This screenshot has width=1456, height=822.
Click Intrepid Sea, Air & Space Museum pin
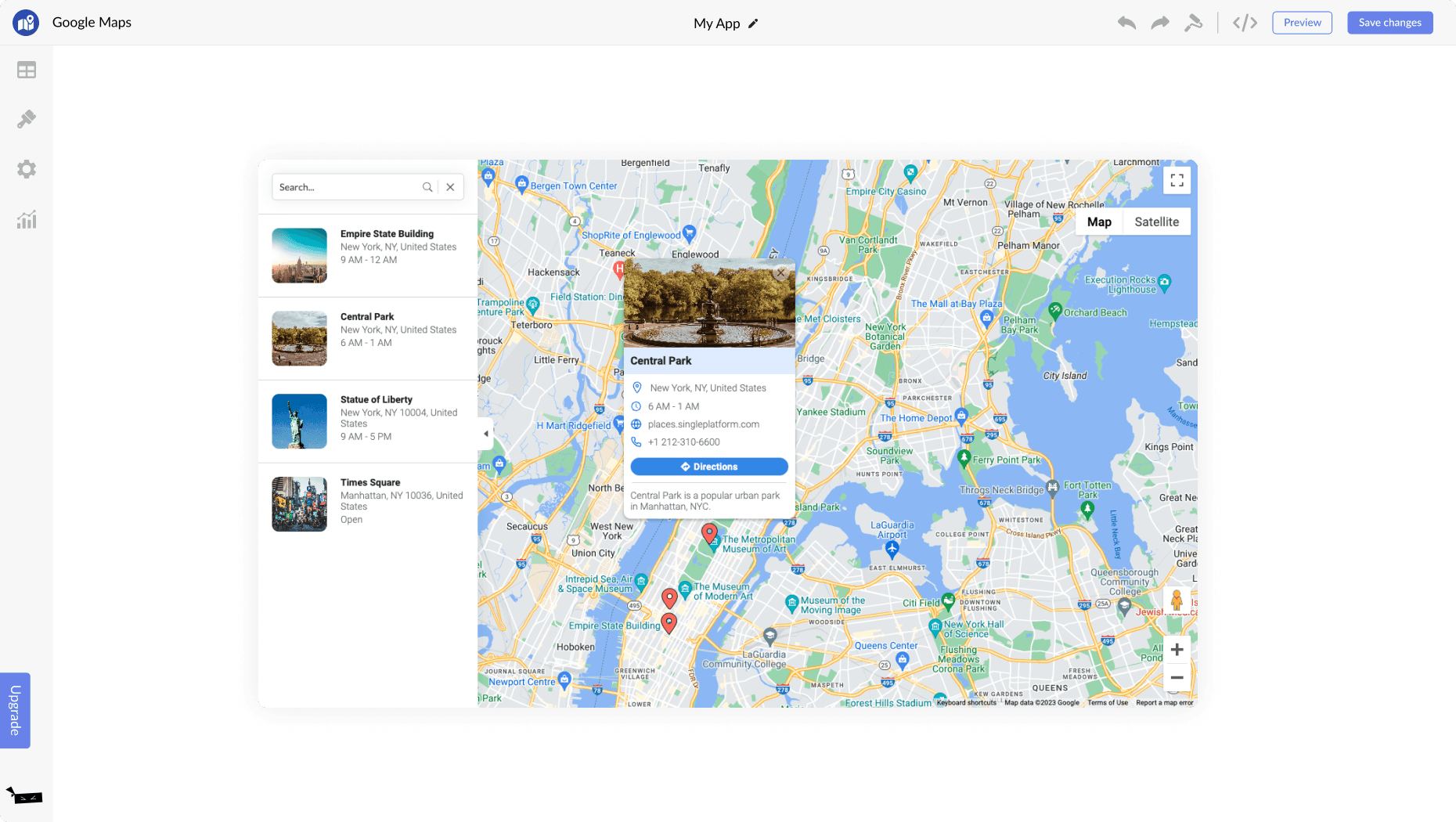[x=641, y=581]
